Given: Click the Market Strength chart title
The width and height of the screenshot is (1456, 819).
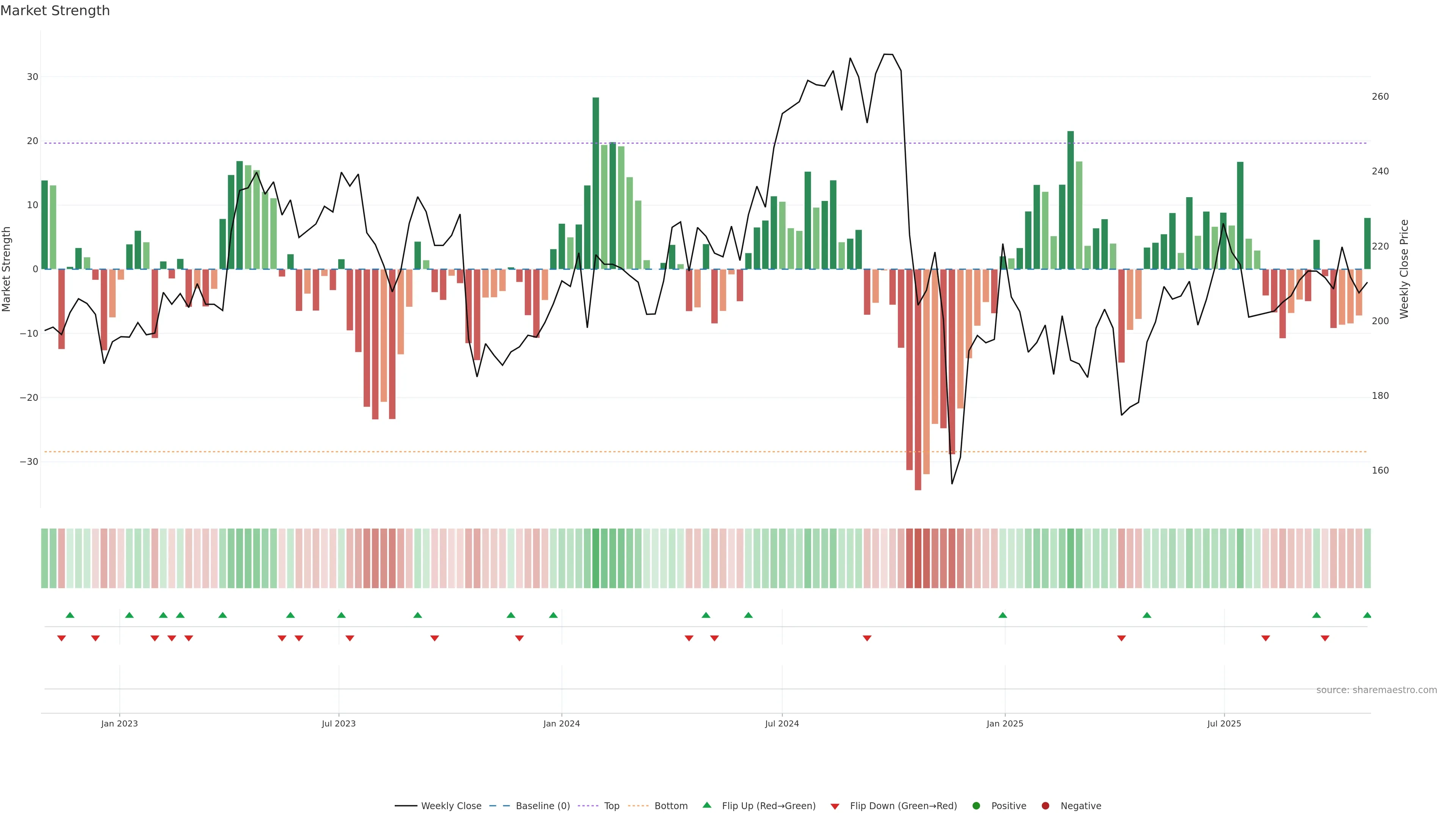Looking at the screenshot, I should (55, 11).
